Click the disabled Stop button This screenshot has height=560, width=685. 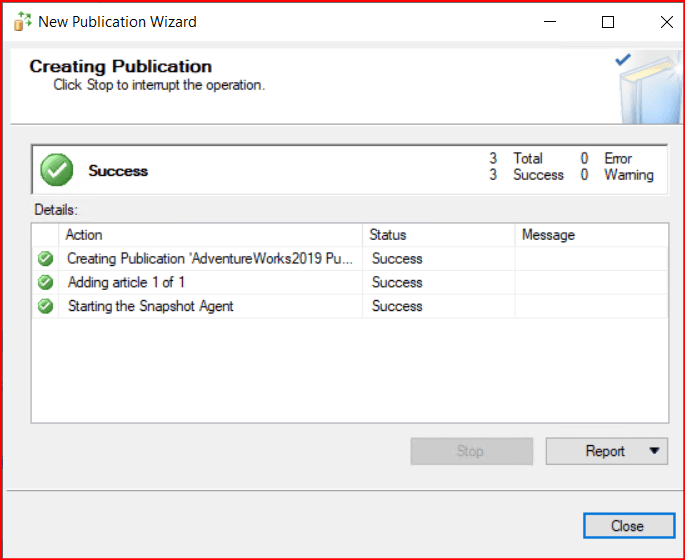470,451
